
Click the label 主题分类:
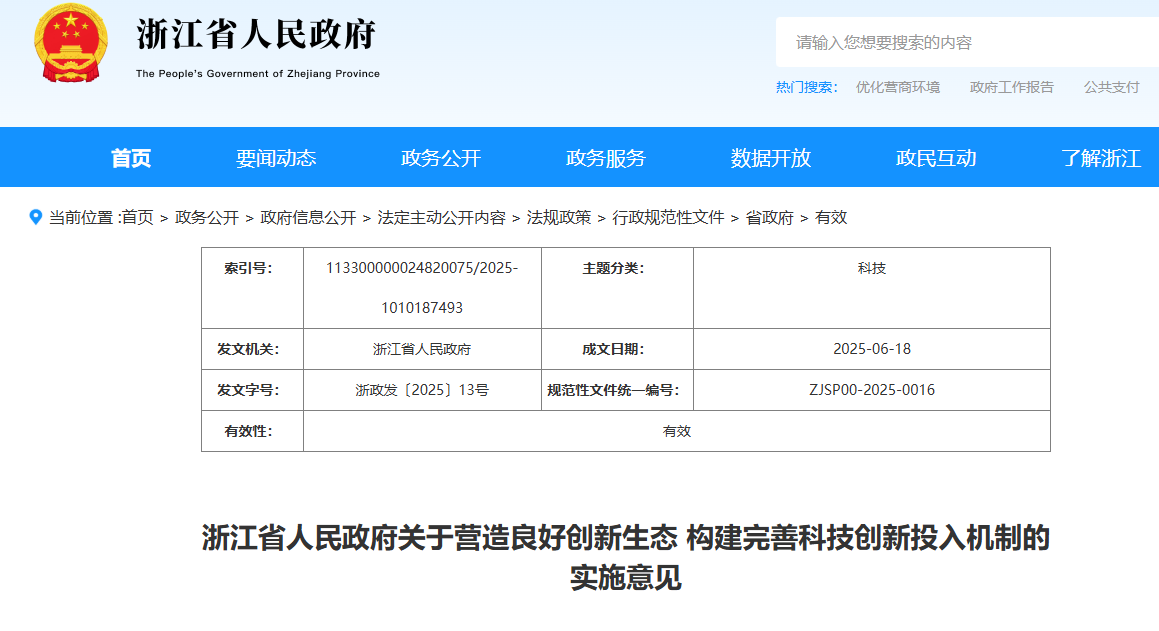(x=613, y=268)
